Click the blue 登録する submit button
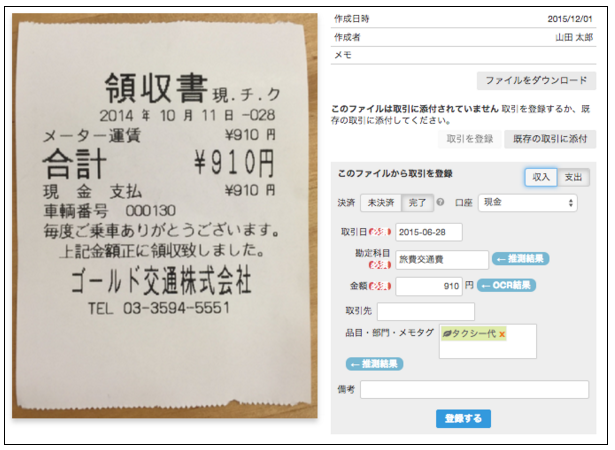 point(463,419)
